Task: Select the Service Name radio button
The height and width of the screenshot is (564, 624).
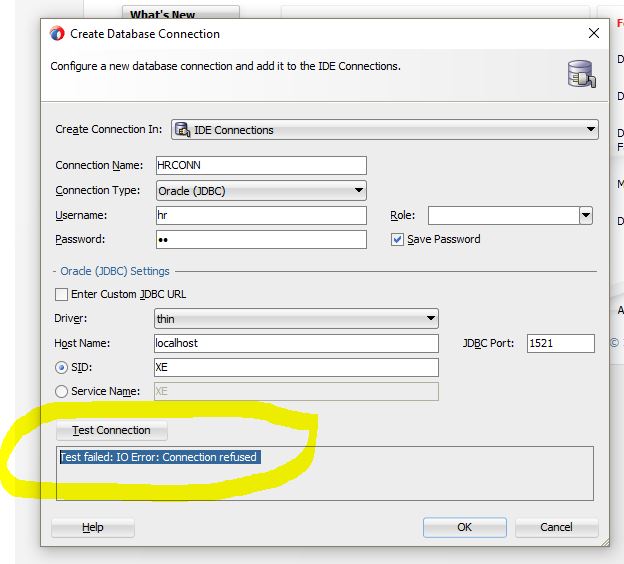Action: [x=61, y=392]
